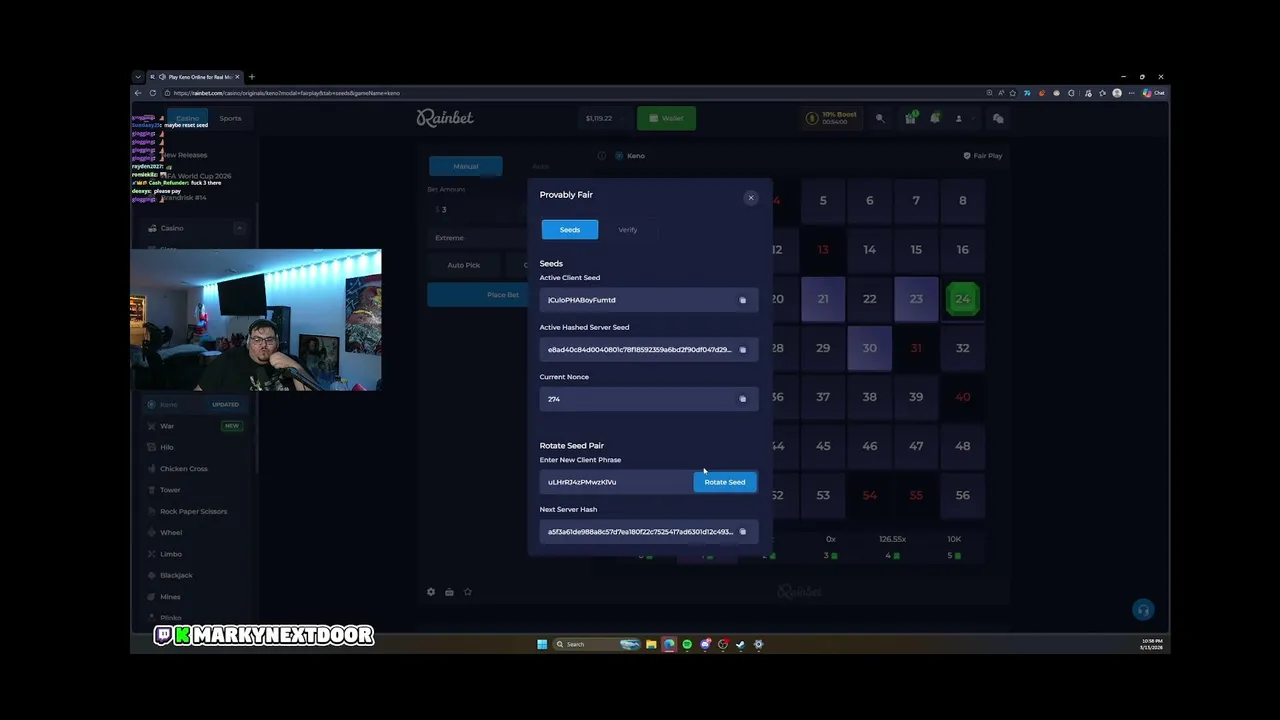Copy the current nonce value

742,399
